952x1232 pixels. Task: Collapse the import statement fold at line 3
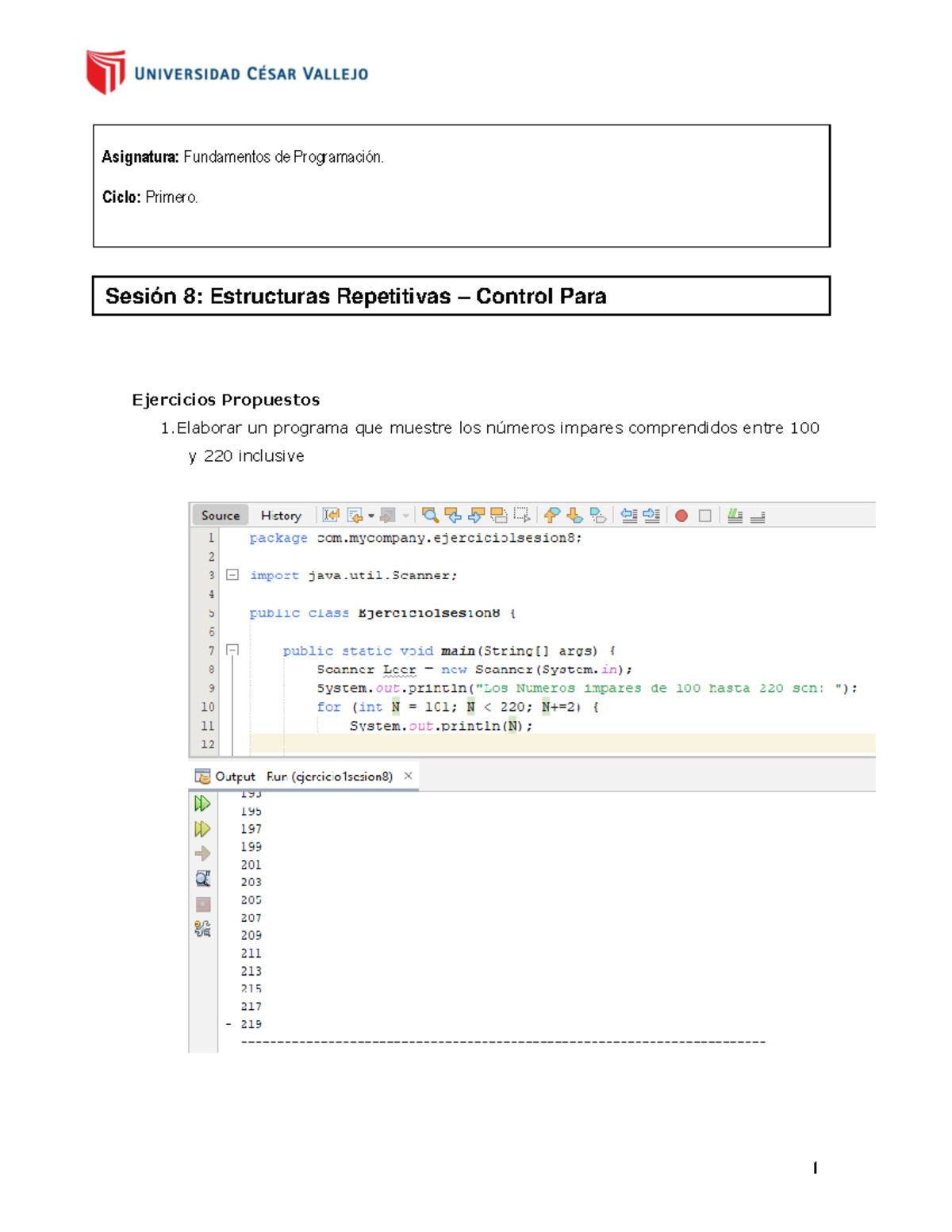click(x=232, y=575)
